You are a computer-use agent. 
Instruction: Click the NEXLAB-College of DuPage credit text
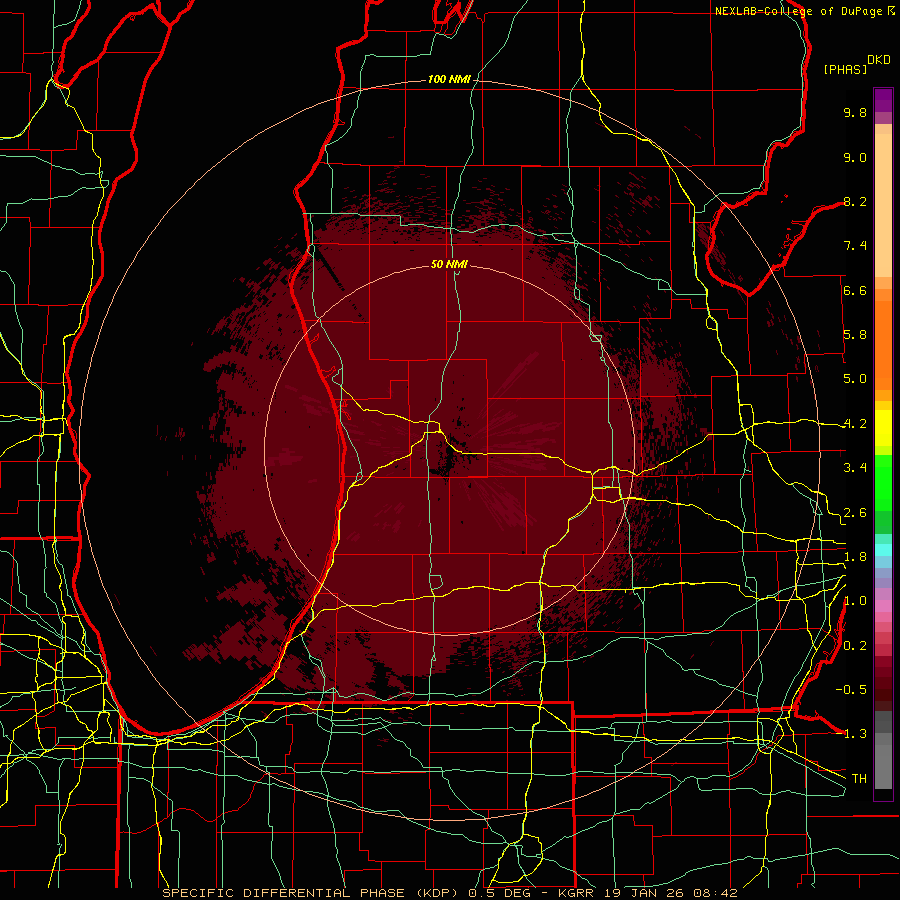(x=800, y=11)
